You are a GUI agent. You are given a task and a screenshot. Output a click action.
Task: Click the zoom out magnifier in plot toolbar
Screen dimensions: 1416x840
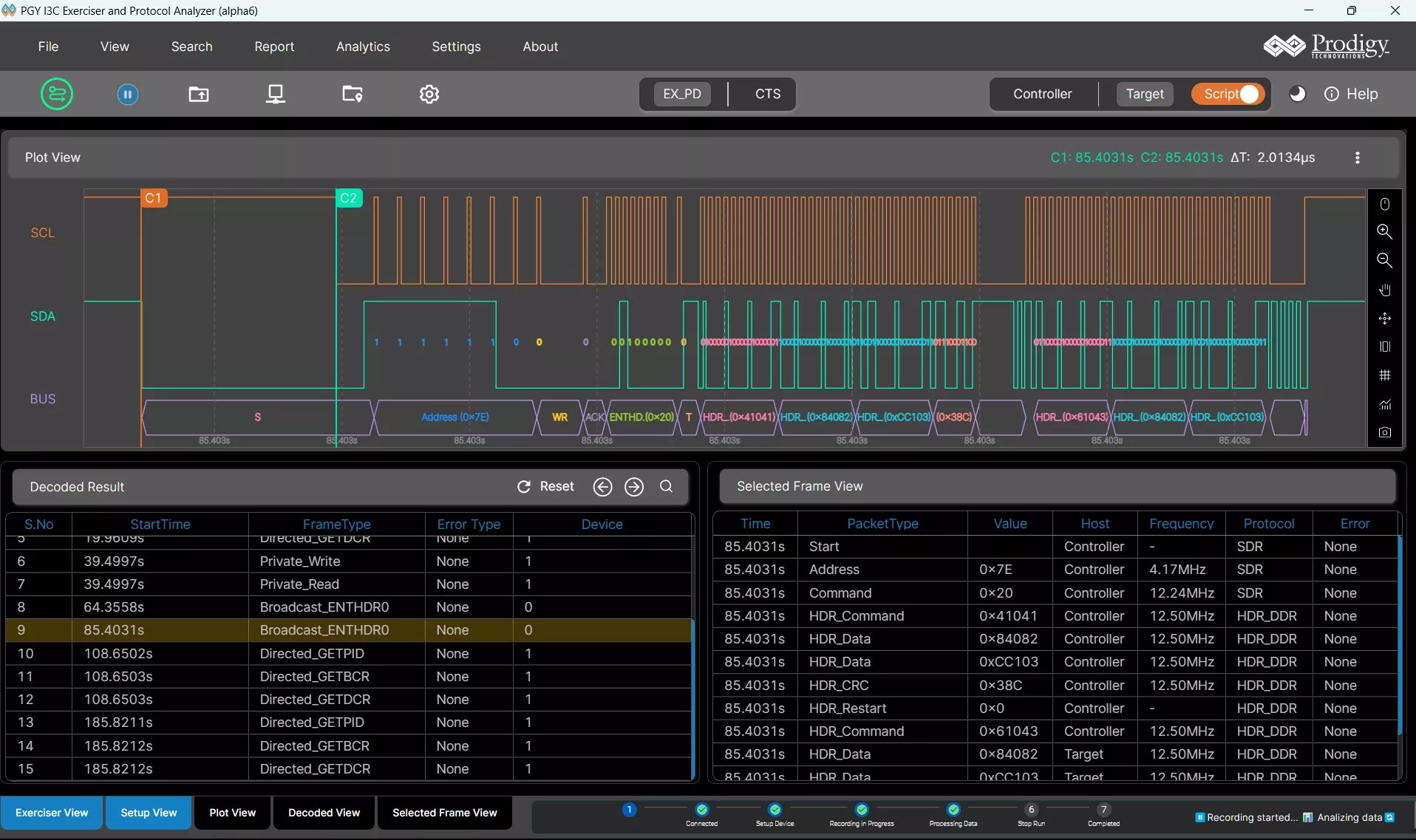tap(1384, 260)
